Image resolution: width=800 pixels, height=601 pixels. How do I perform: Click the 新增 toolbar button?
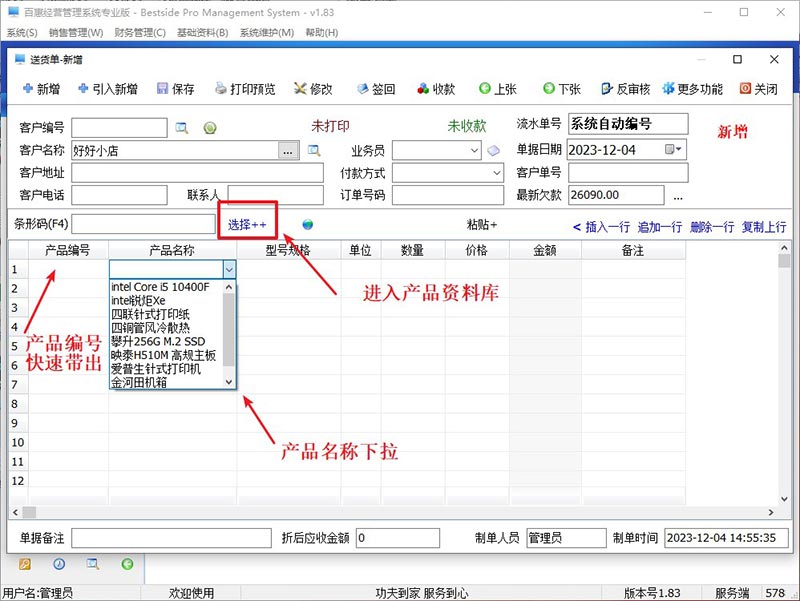[41, 89]
